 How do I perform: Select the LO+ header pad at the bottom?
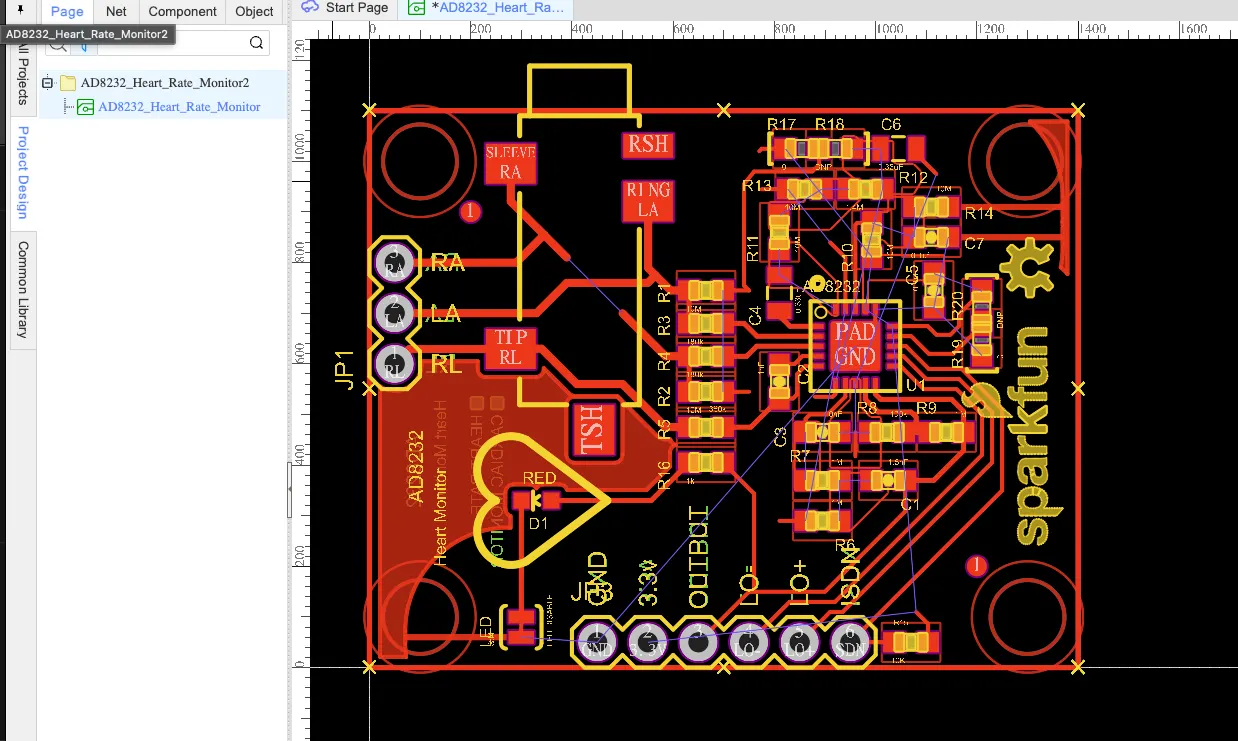[x=800, y=641]
